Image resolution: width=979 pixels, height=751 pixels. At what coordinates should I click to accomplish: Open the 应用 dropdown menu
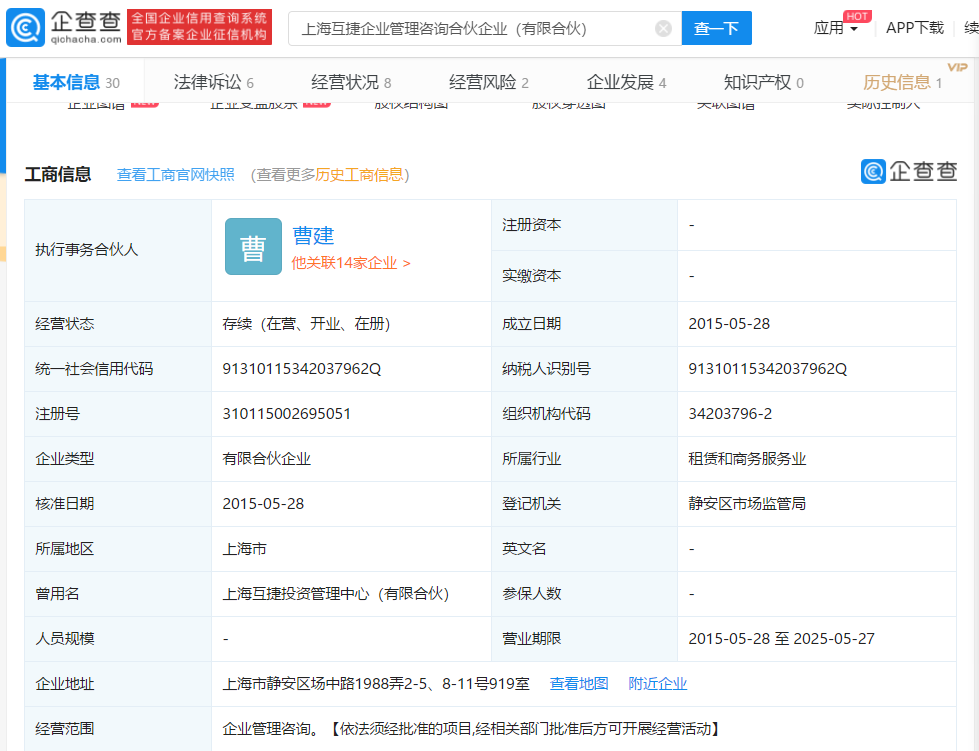tap(835, 28)
